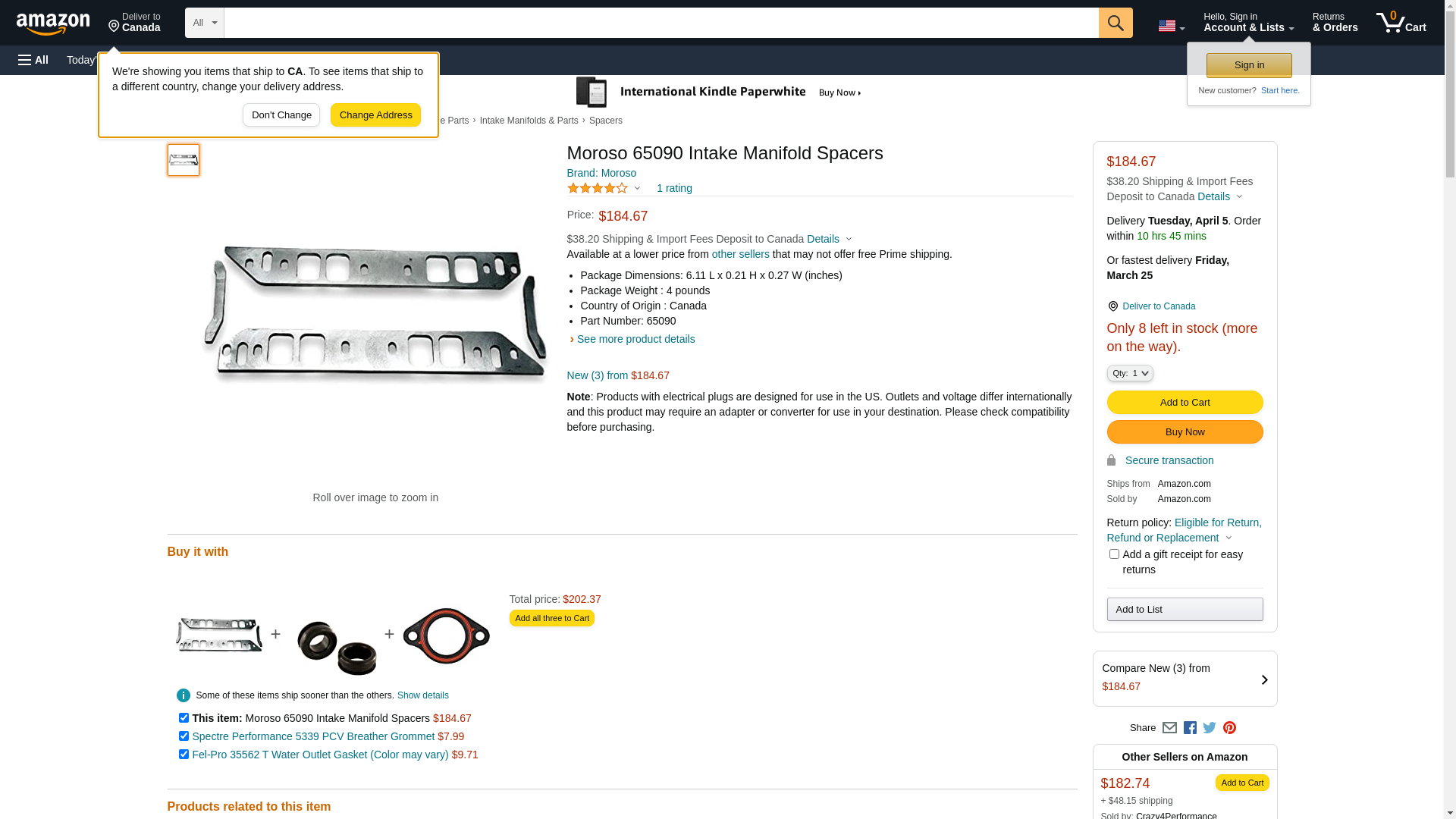Open the shopping cart icon
The image size is (1456, 819).
[x=1401, y=23]
